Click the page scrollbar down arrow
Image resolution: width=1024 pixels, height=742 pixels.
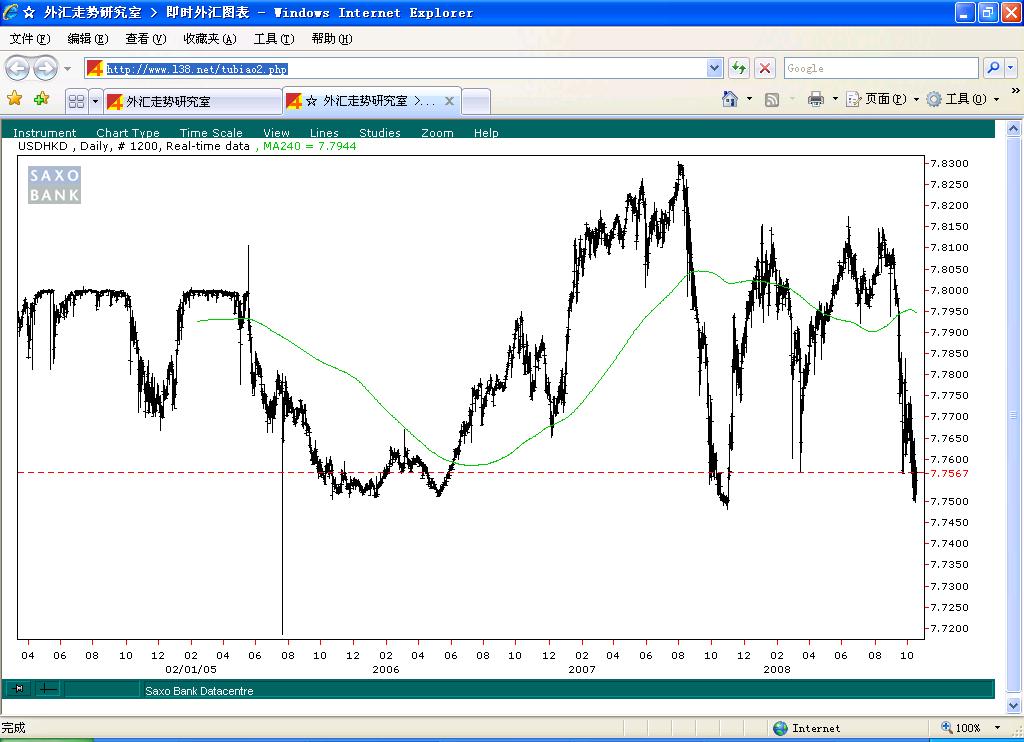pyautogui.click(x=1013, y=705)
